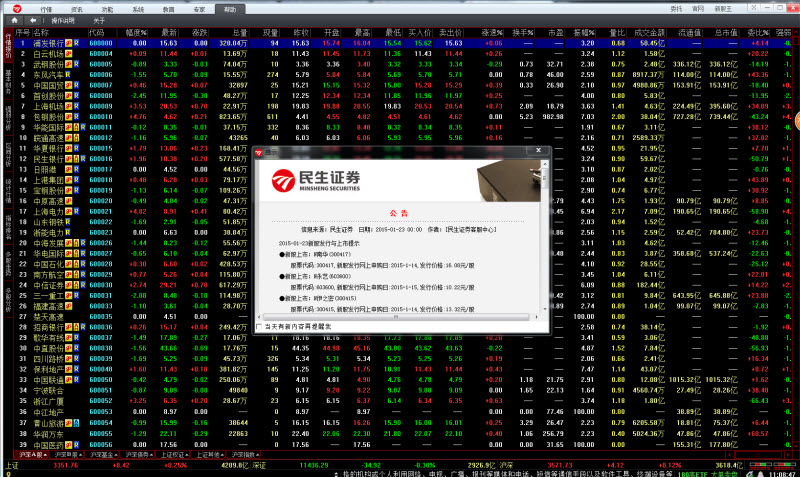
Task: Sort by the 代码 column header
Action: click(96, 33)
